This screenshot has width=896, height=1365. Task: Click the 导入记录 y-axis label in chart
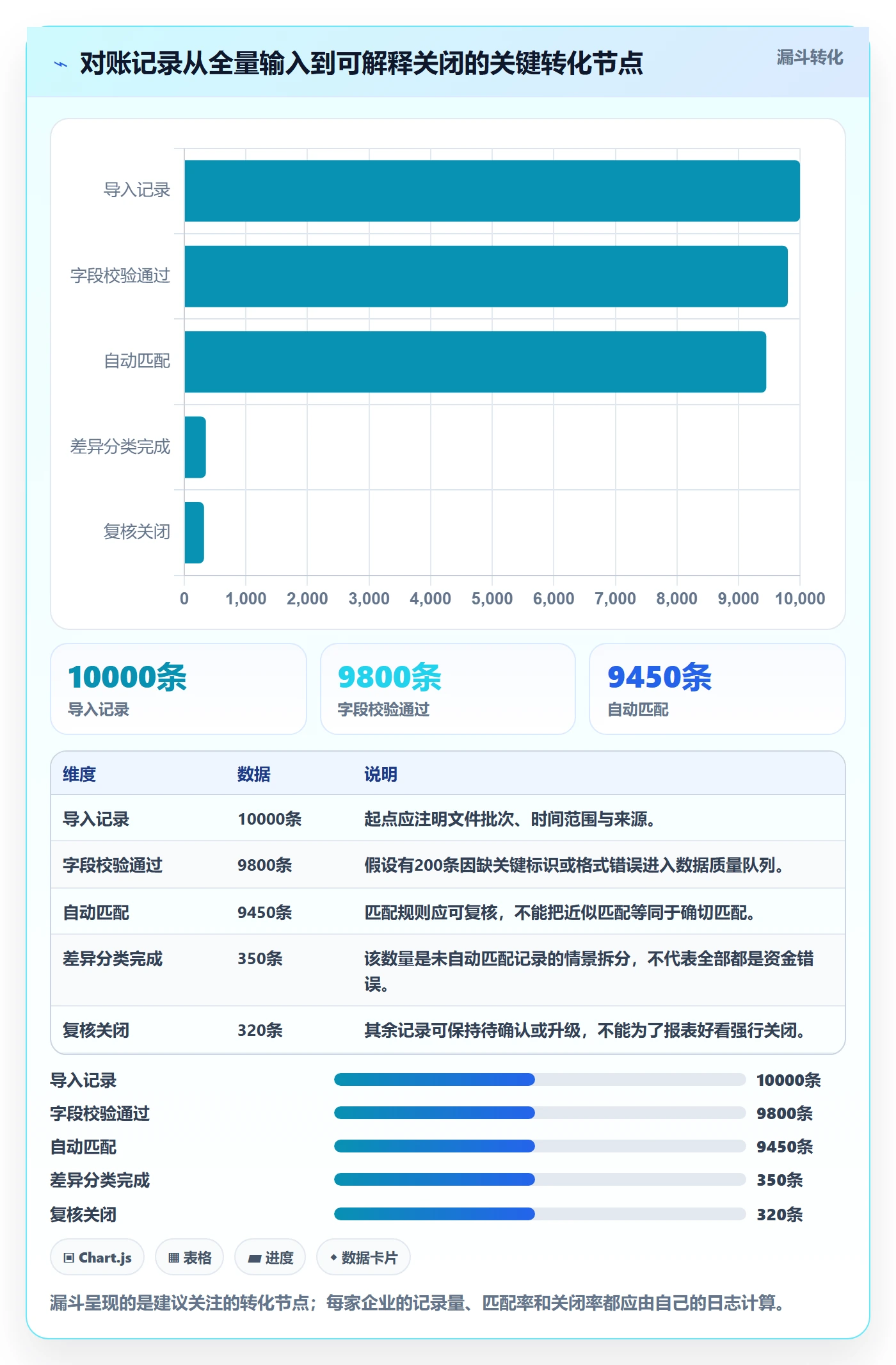point(137,190)
